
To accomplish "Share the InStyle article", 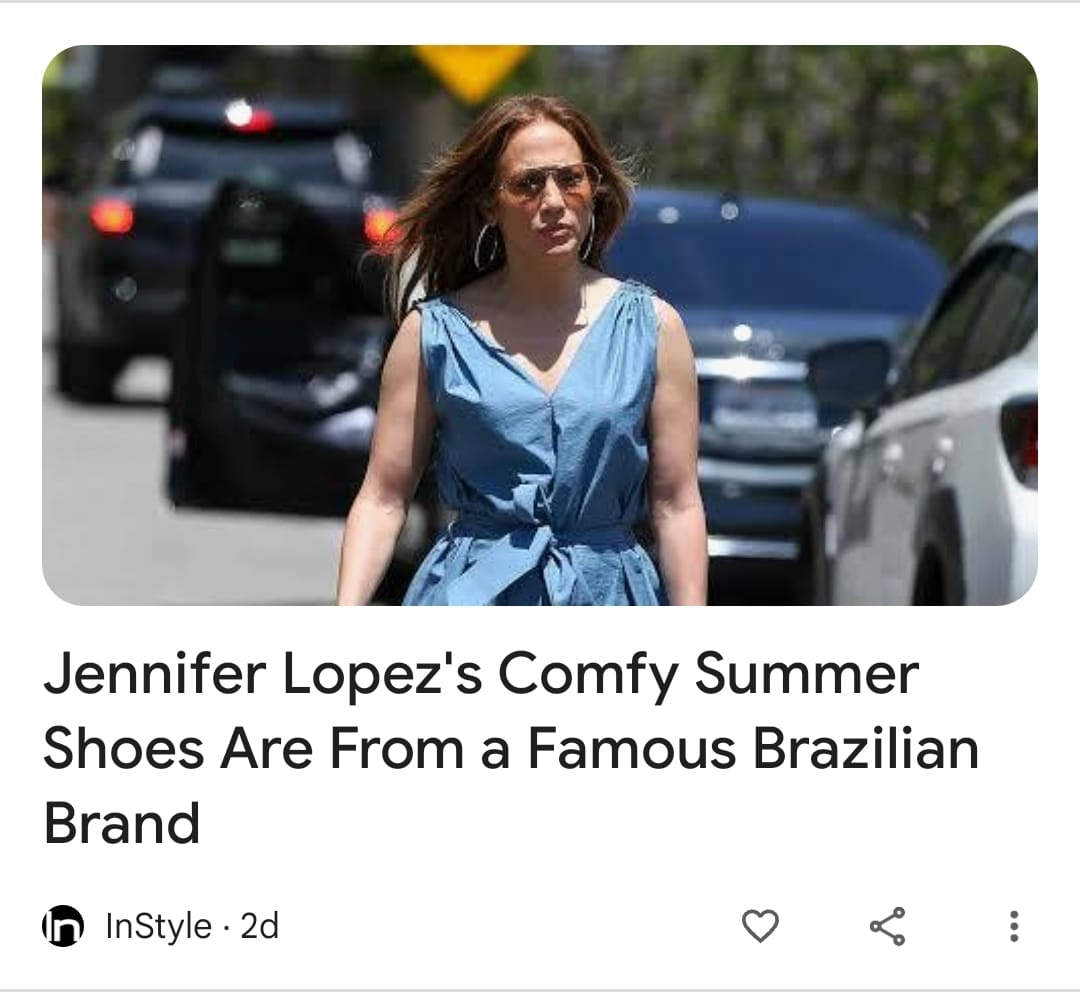I will (887, 926).
